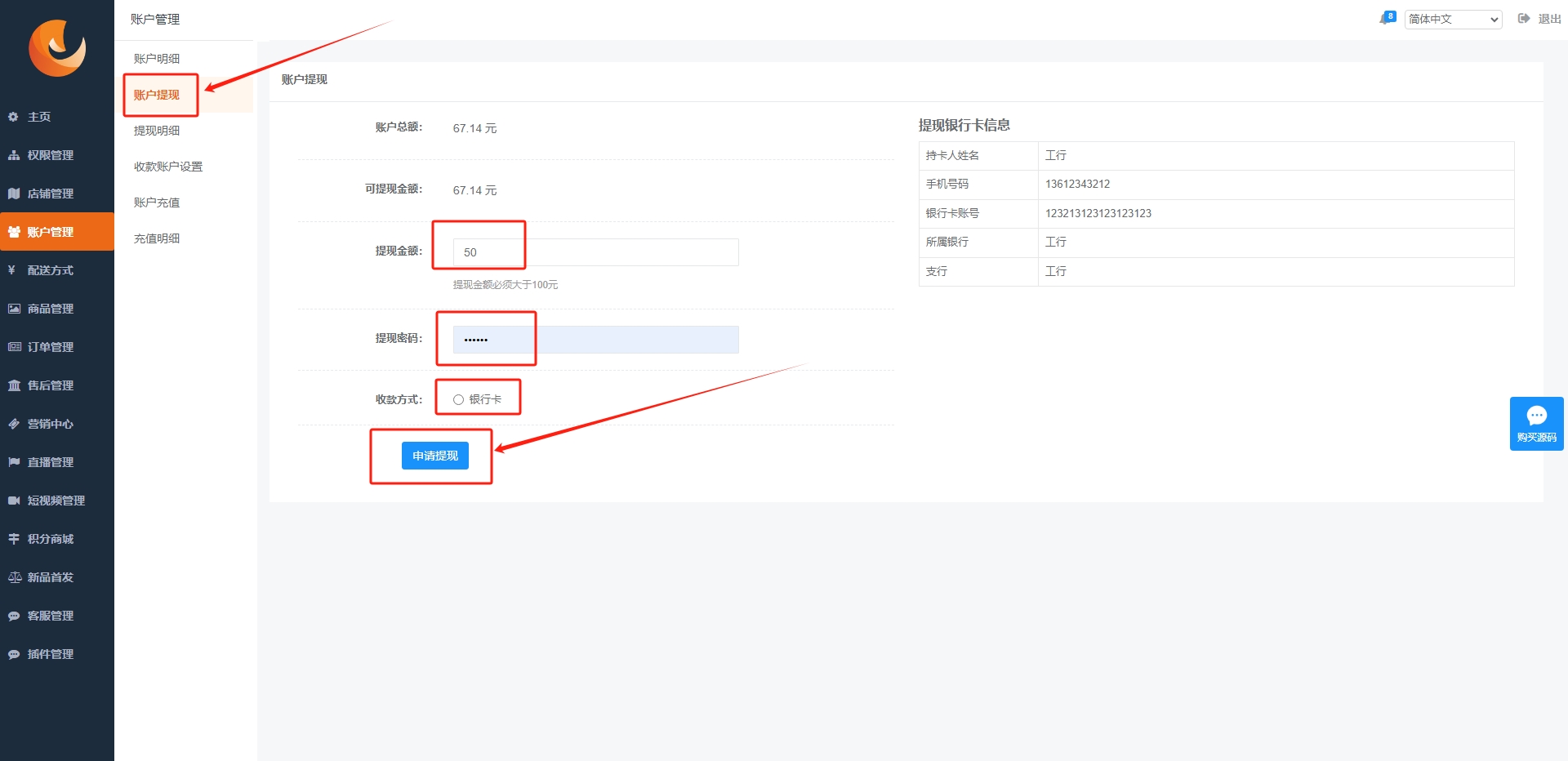
Task: View 充值明细 in the submenu
Action: (157, 238)
